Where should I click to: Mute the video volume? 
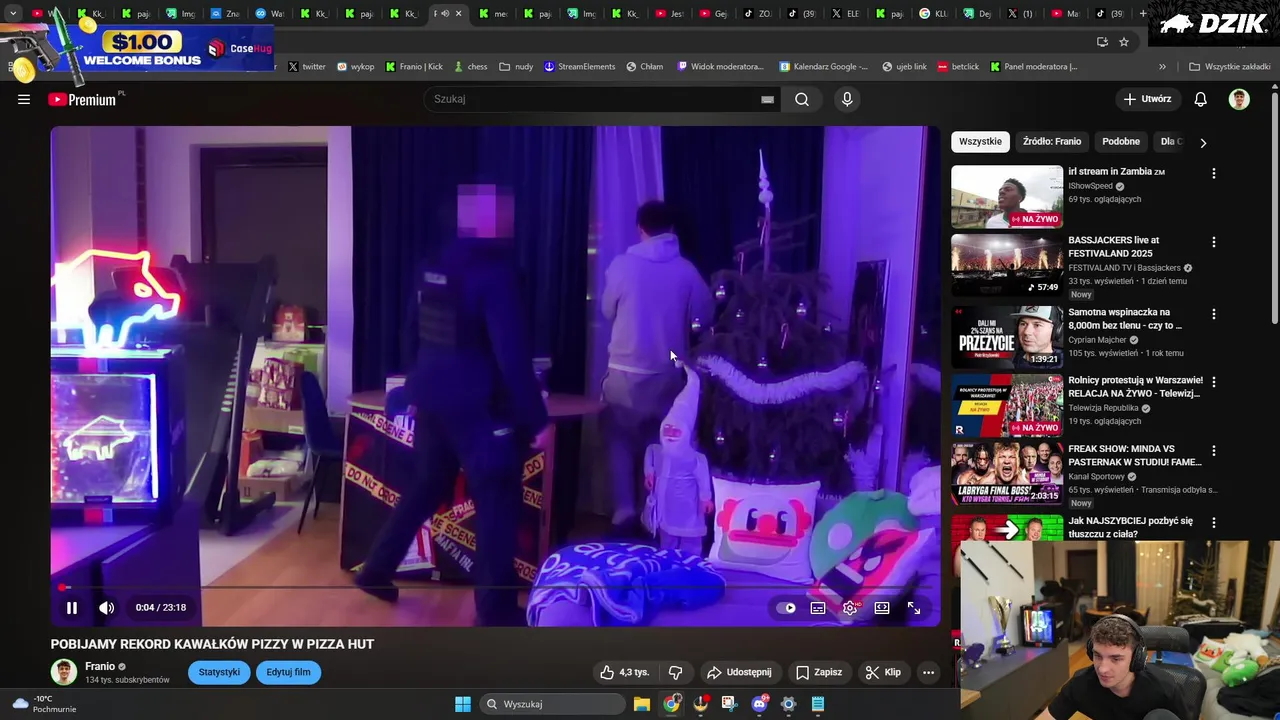[x=106, y=608]
